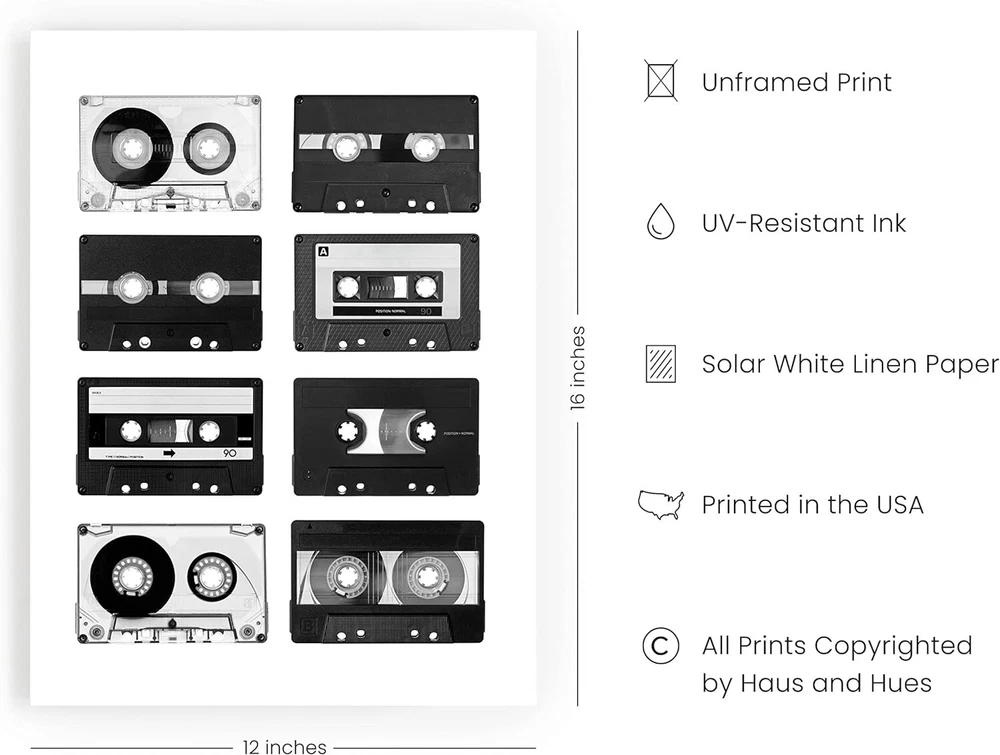1000x755 pixels.
Task: Click "All Prints Copyrighted" text line
Action: click(x=836, y=646)
